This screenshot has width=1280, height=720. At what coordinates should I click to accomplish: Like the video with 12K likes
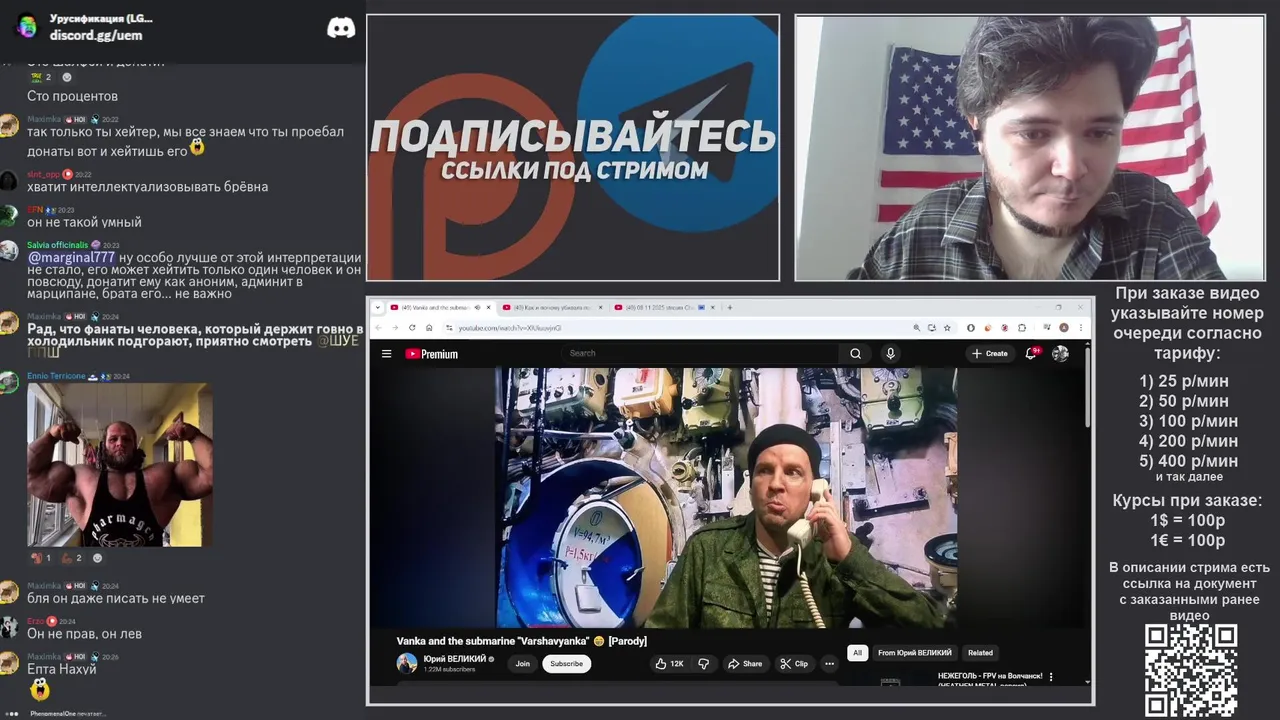[669, 663]
